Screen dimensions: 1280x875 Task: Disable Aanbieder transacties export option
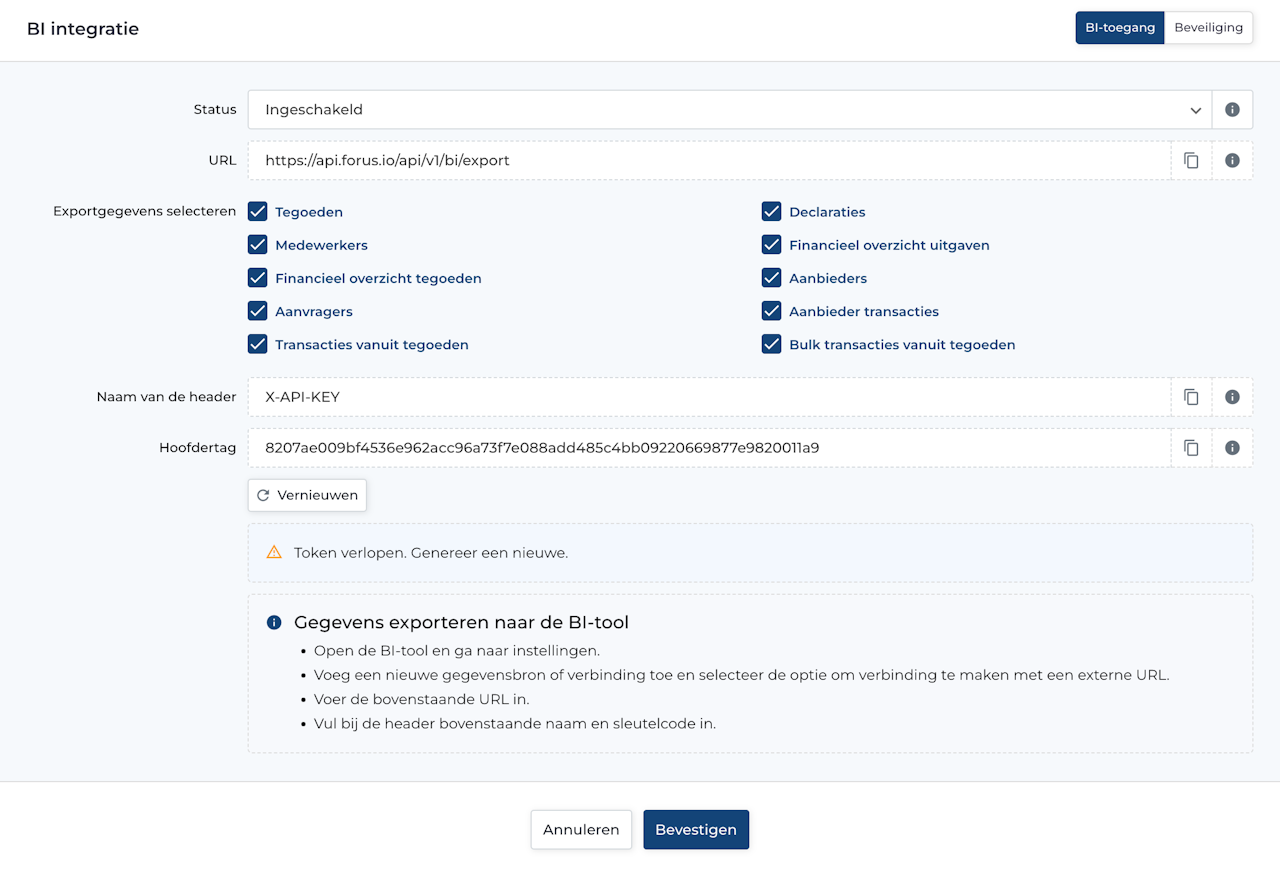click(x=771, y=311)
